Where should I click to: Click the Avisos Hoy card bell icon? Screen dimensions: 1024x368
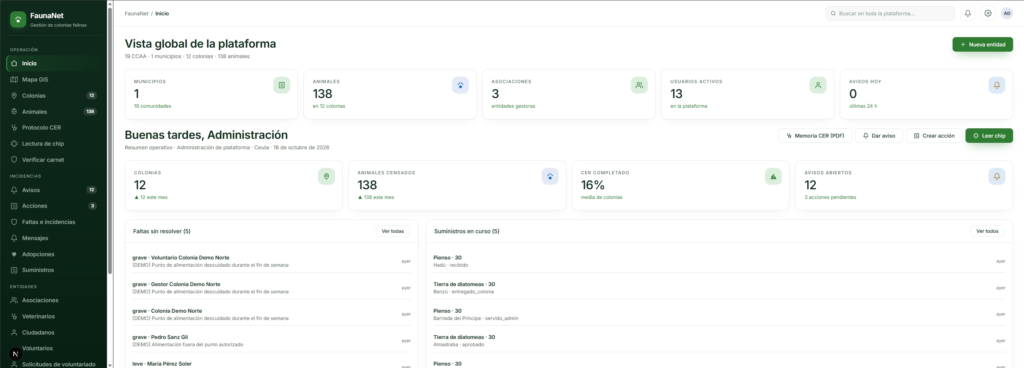click(x=997, y=85)
